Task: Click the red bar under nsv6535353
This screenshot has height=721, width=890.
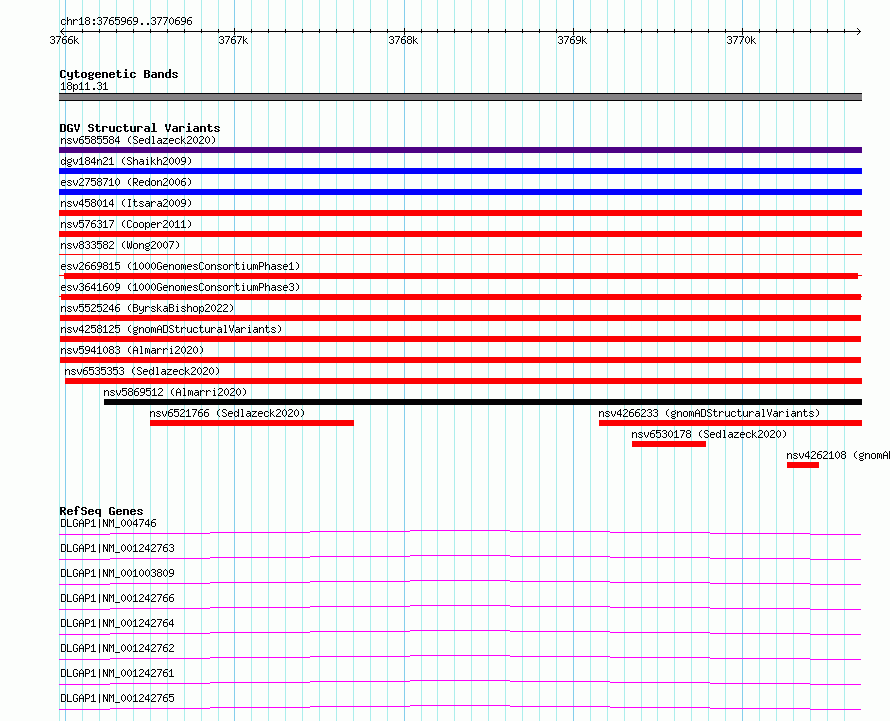Action: pyautogui.click(x=463, y=381)
